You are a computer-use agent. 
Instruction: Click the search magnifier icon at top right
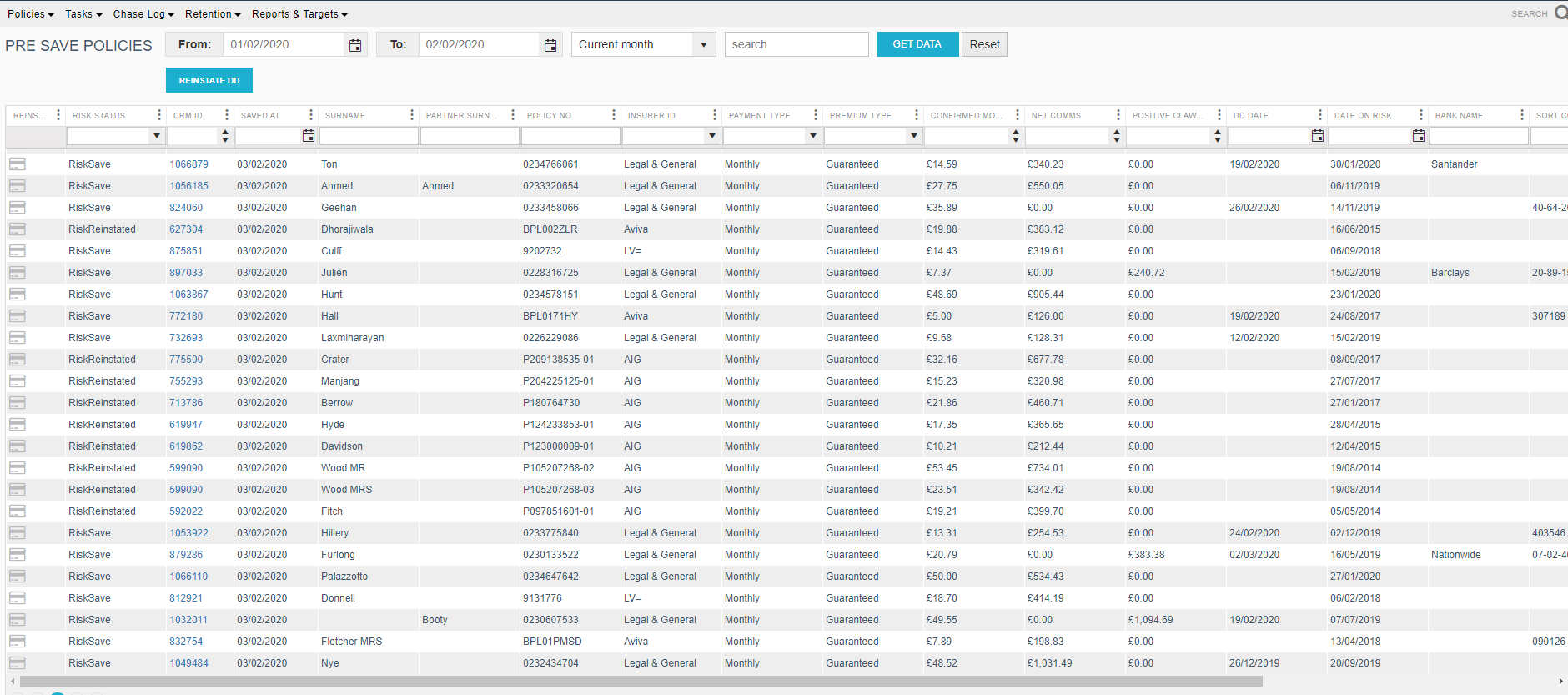point(1560,13)
